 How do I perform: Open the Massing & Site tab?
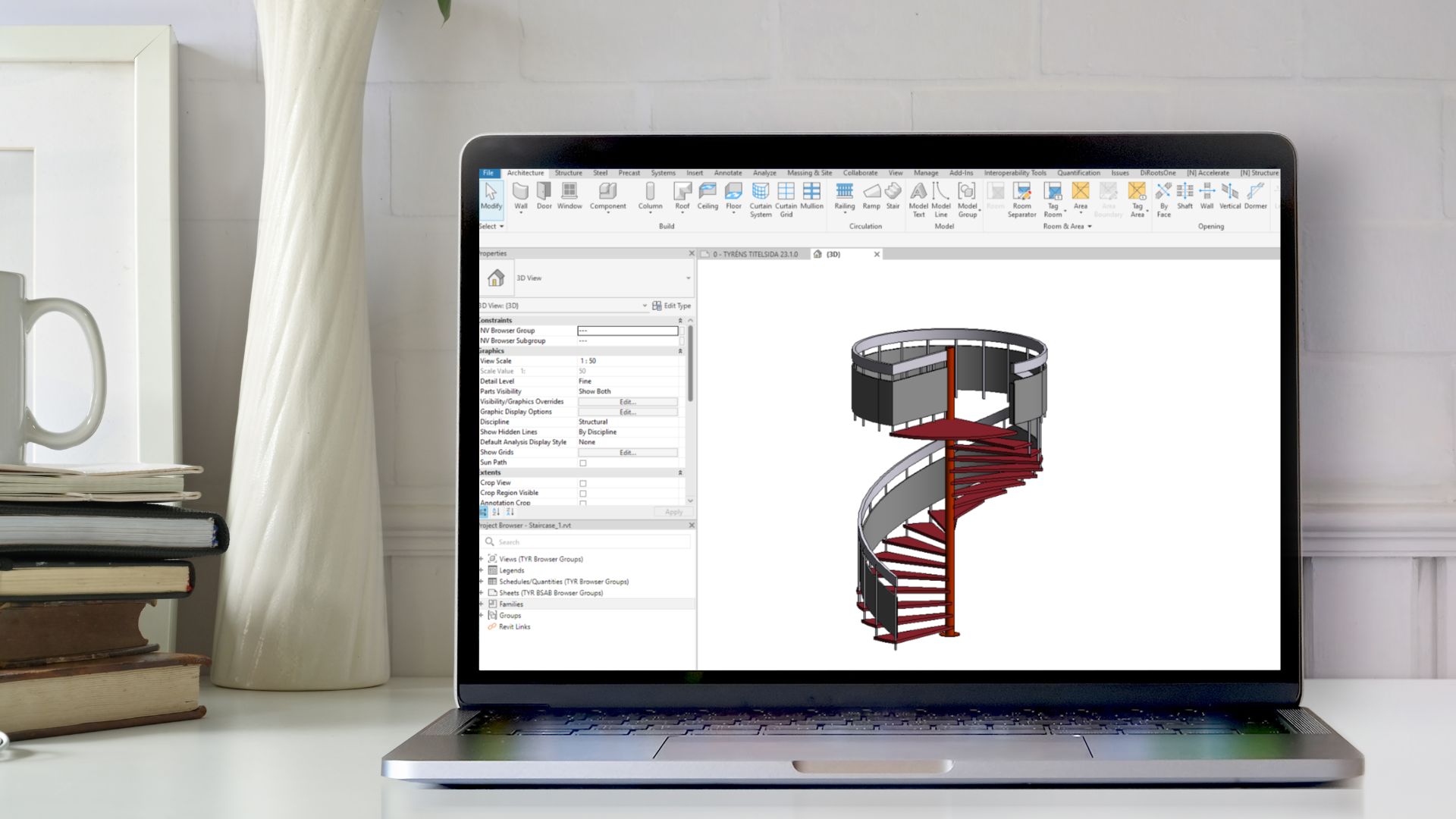click(809, 173)
